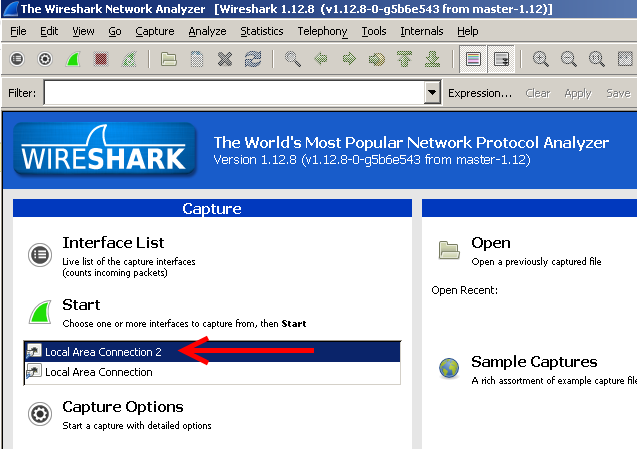The image size is (637, 449).
Task: Click the globe Sample Captures icon
Action: coord(449,368)
